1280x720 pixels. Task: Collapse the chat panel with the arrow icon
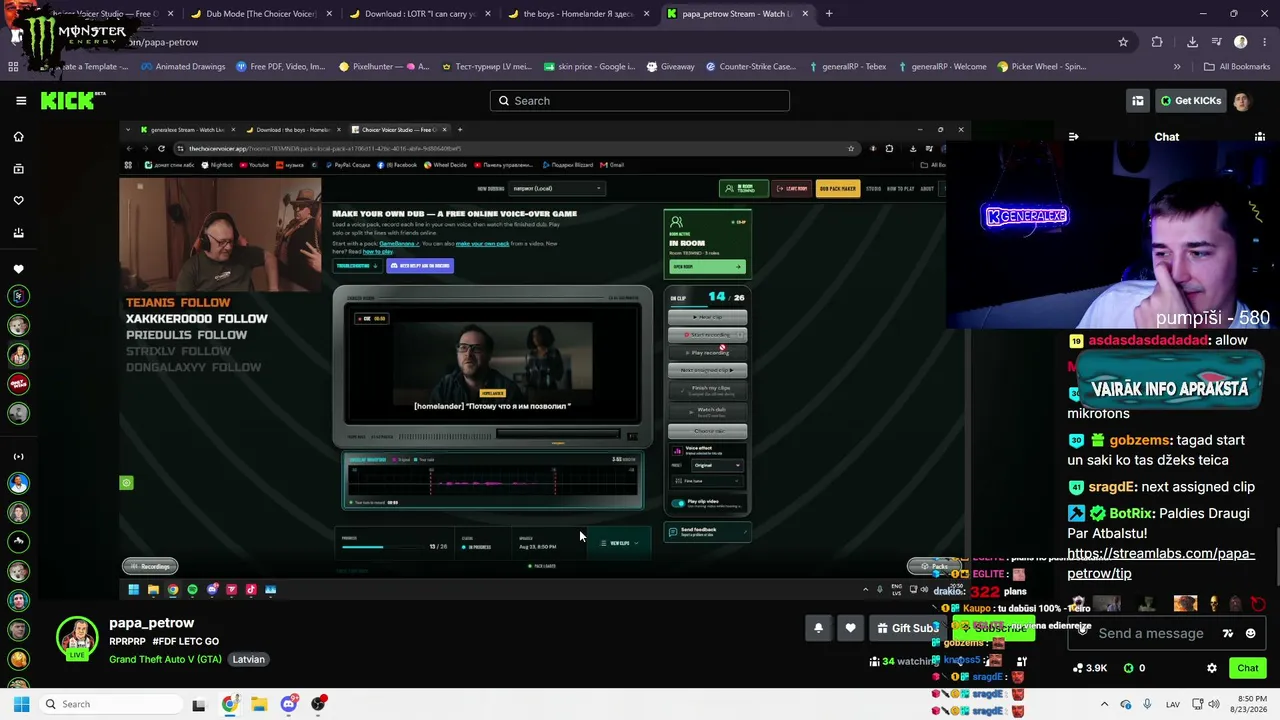coord(1073,137)
